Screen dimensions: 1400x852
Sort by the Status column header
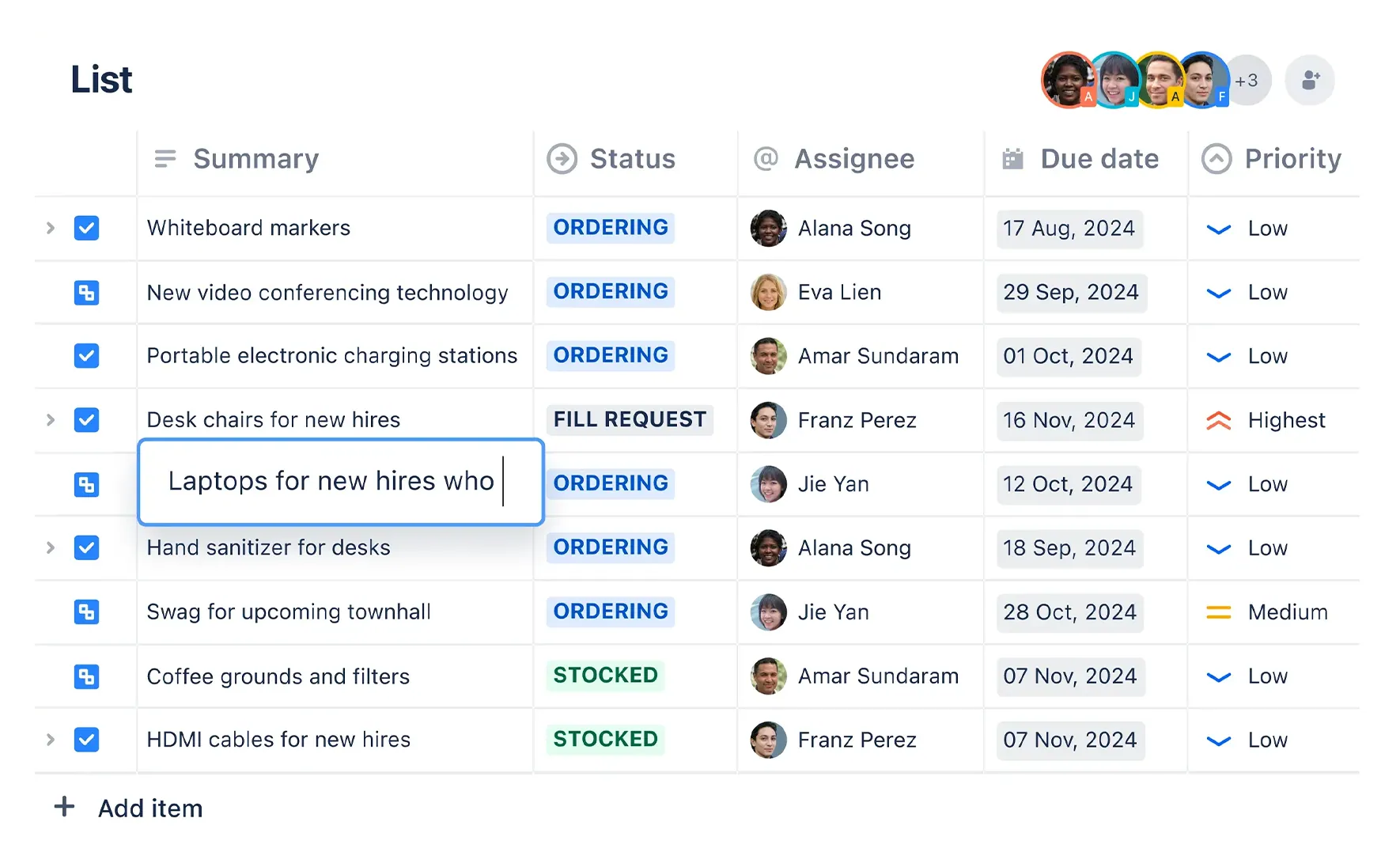632,159
